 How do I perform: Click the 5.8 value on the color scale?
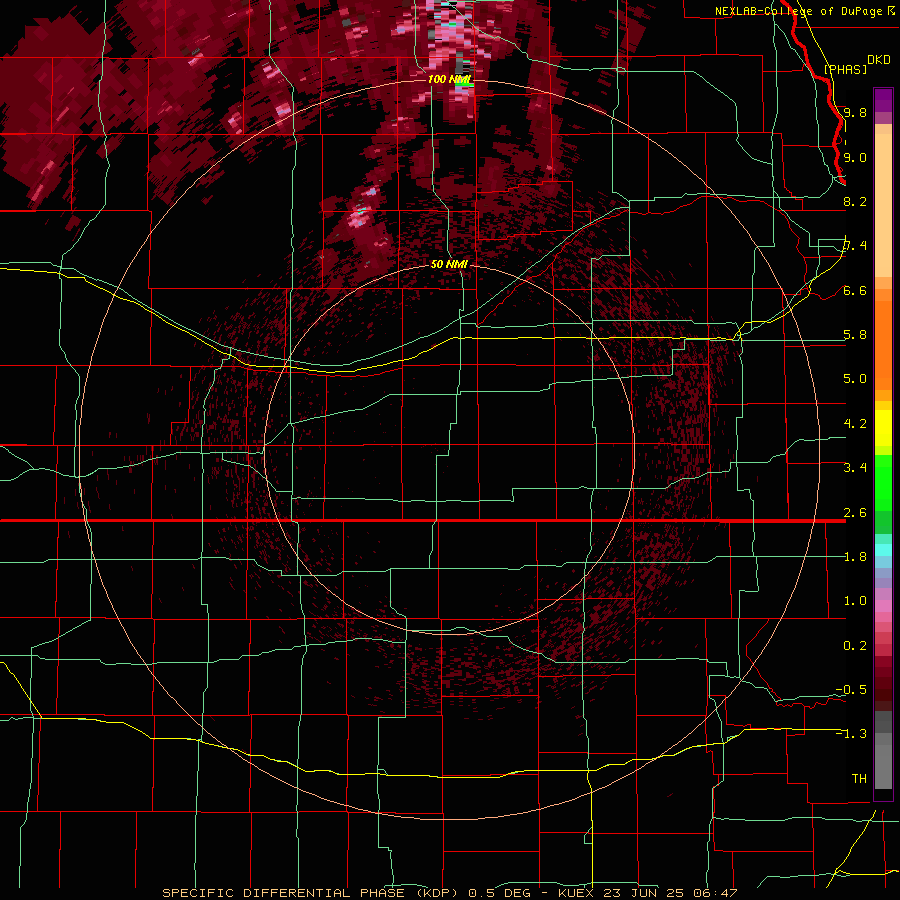coord(855,335)
